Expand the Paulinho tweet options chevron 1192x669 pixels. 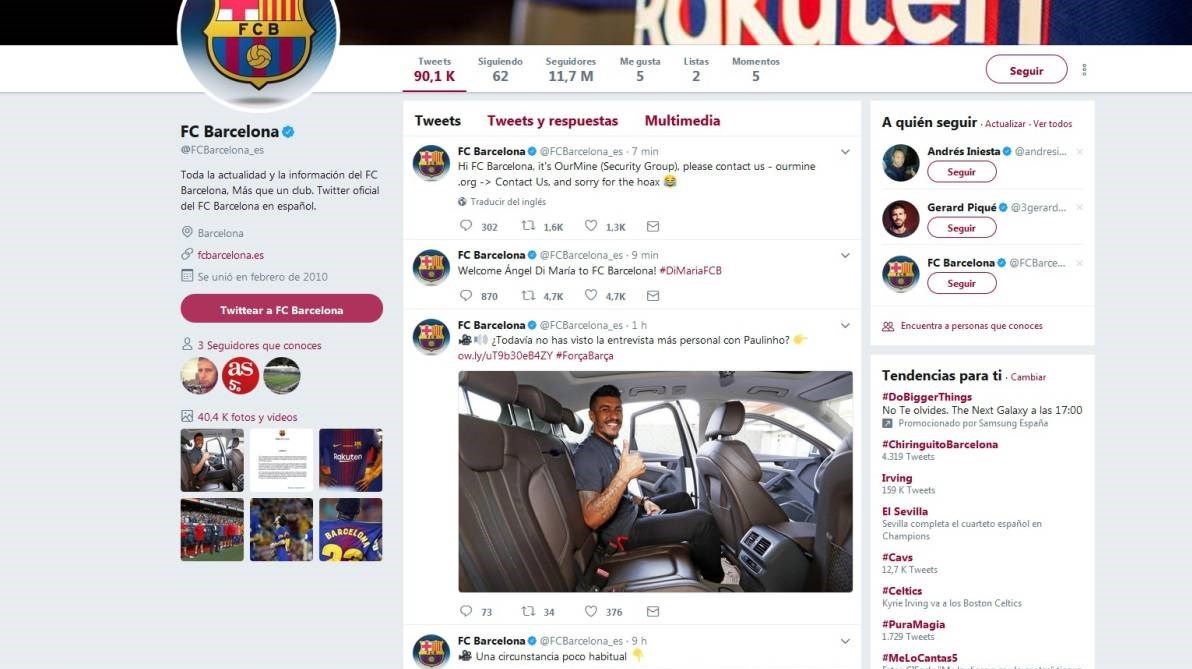click(845, 326)
